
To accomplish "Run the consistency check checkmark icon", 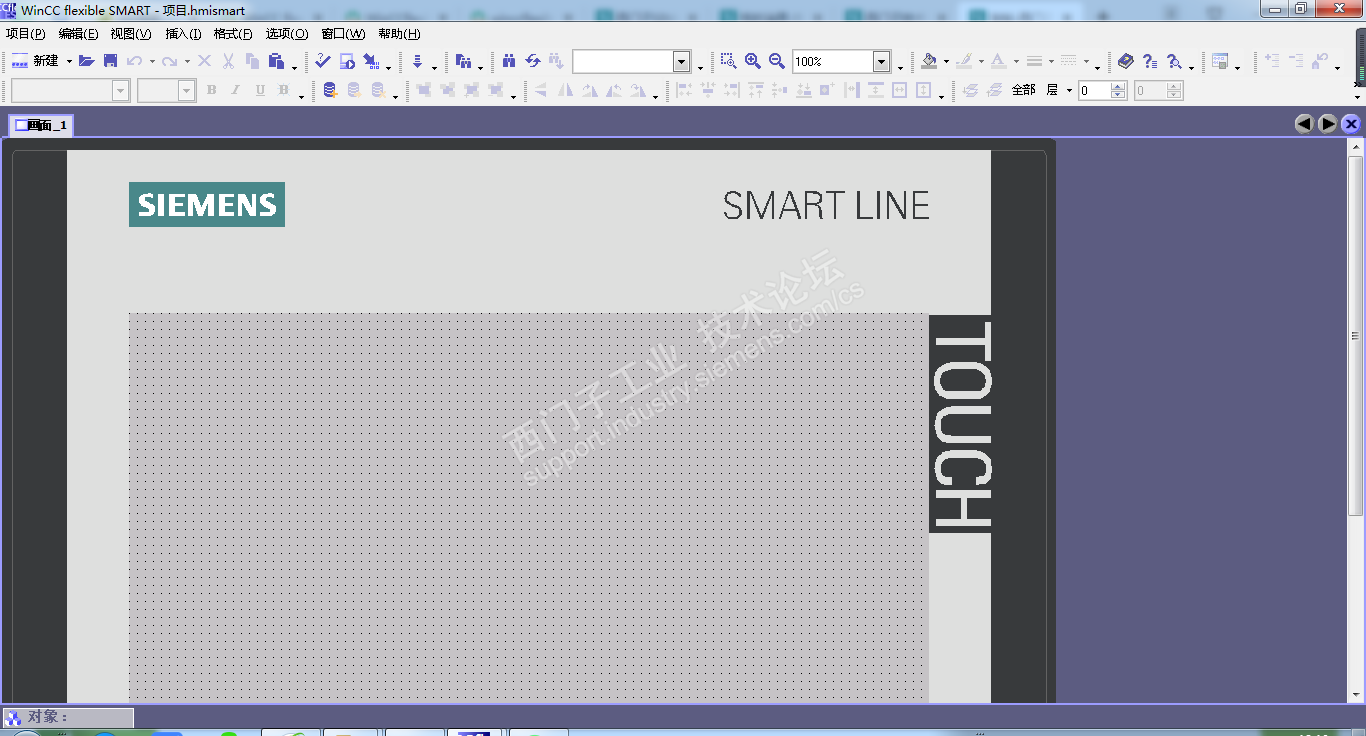I will [323, 61].
